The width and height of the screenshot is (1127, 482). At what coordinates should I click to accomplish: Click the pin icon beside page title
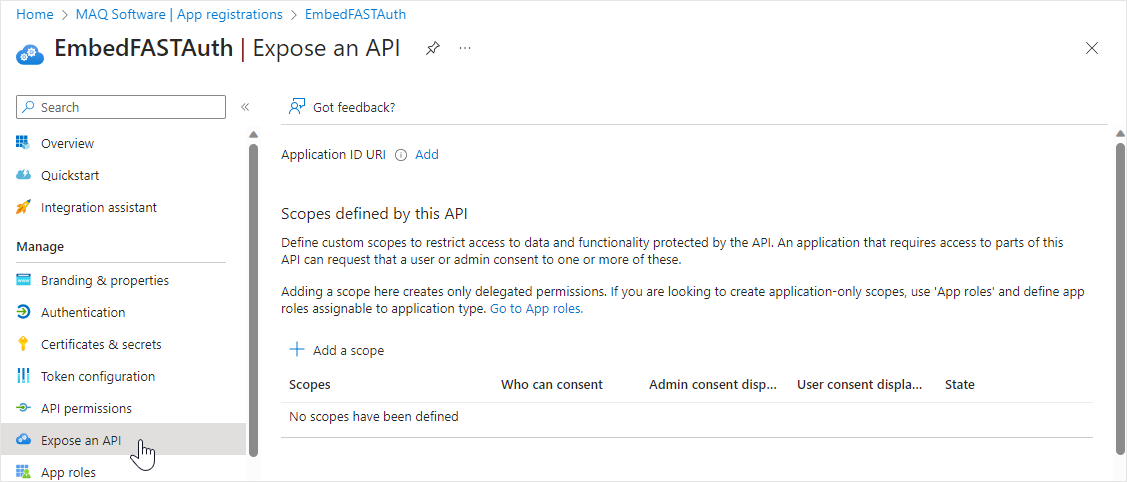tap(433, 48)
